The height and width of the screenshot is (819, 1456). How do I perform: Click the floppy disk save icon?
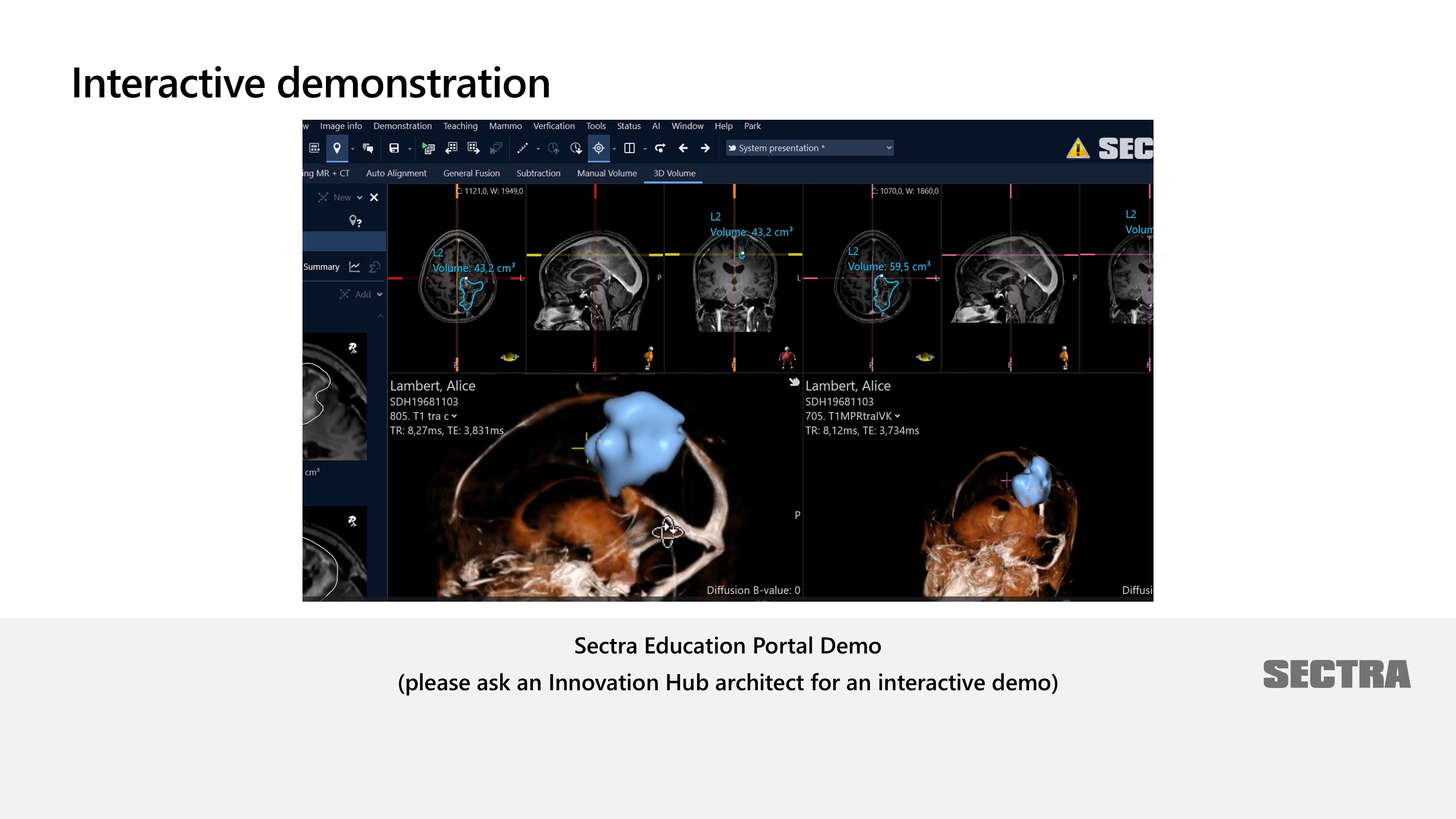coord(394,148)
